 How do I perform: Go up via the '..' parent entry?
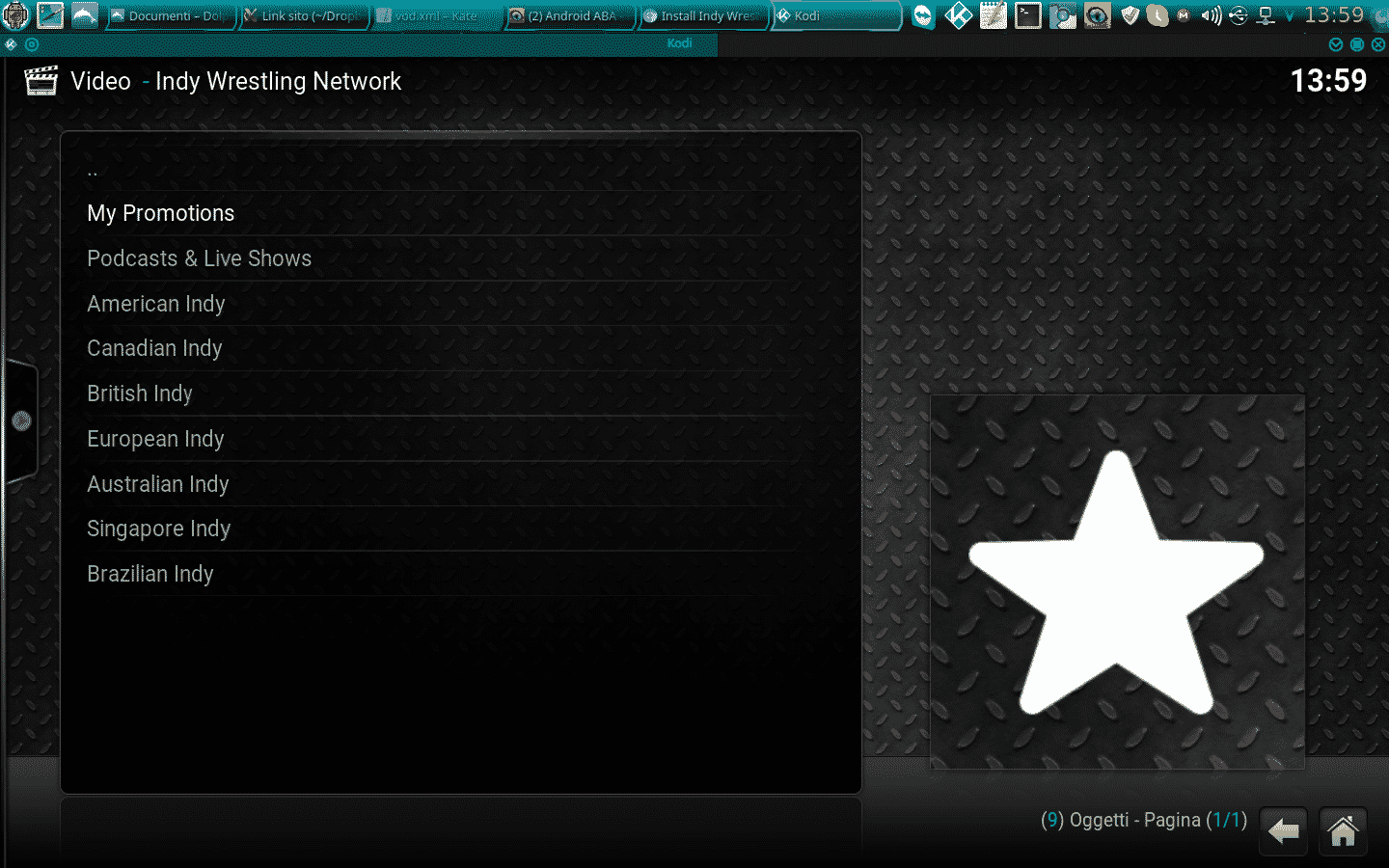(x=460, y=171)
